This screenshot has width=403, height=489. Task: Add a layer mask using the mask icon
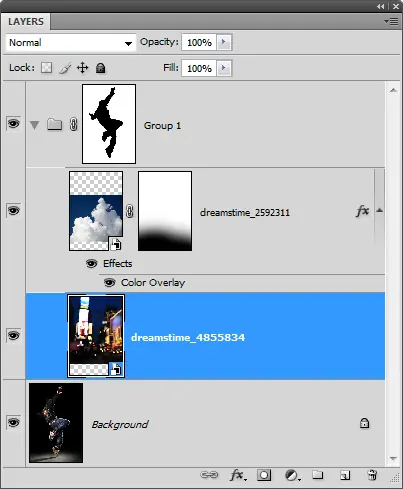(264, 475)
